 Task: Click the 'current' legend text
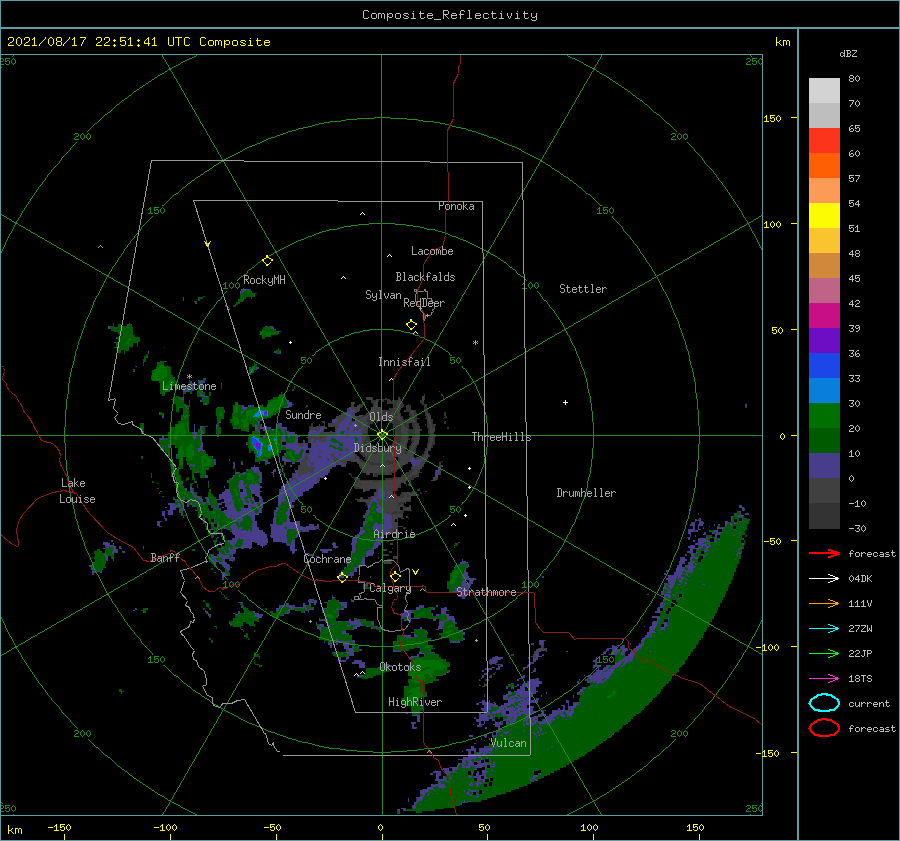tap(869, 703)
